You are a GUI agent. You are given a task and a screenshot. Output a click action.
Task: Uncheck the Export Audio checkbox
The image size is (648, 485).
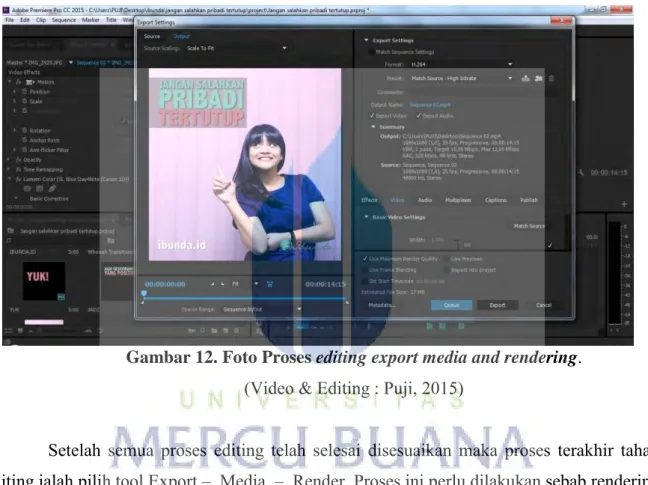click(x=419, y=116)
